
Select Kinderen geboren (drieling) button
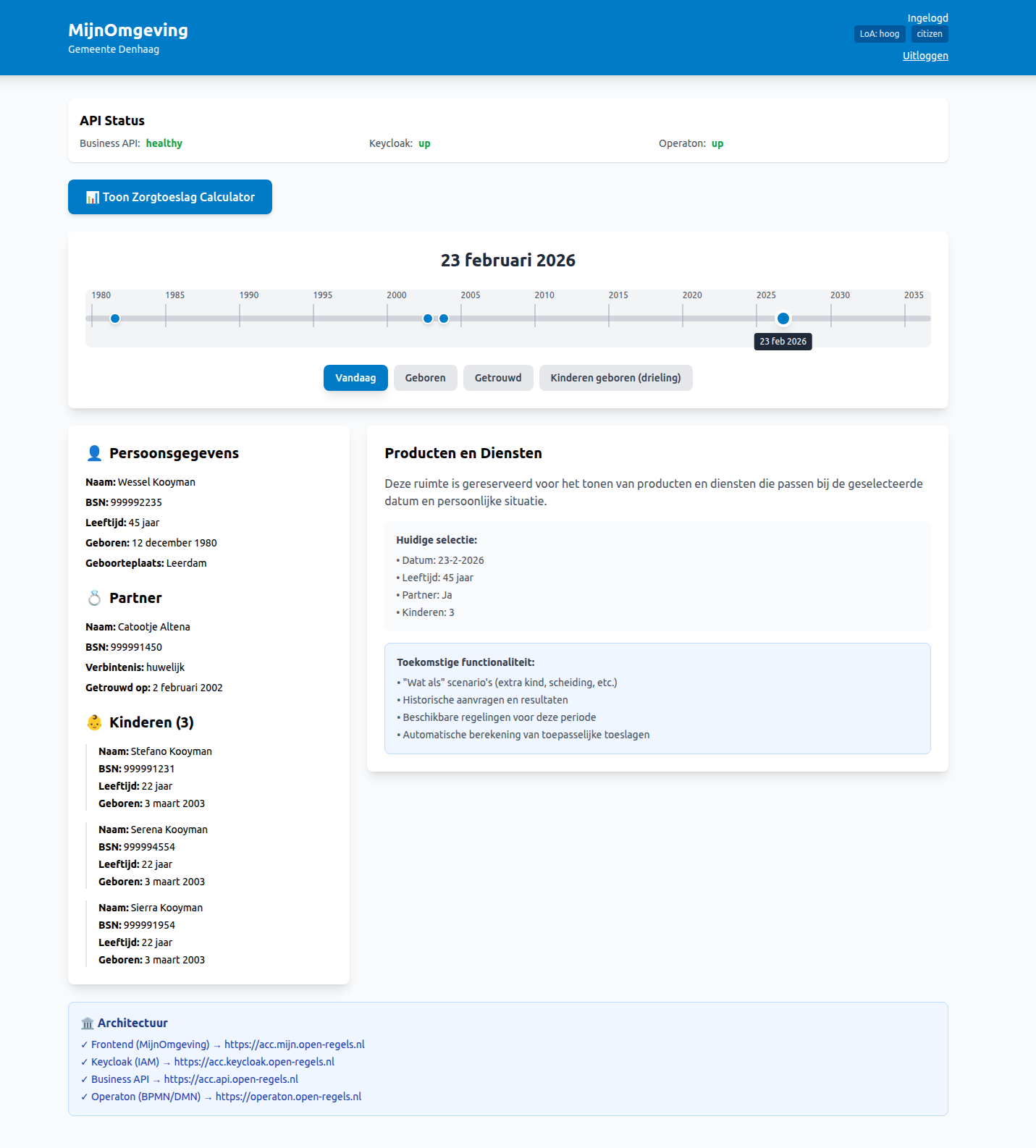(x=615, y=378)
